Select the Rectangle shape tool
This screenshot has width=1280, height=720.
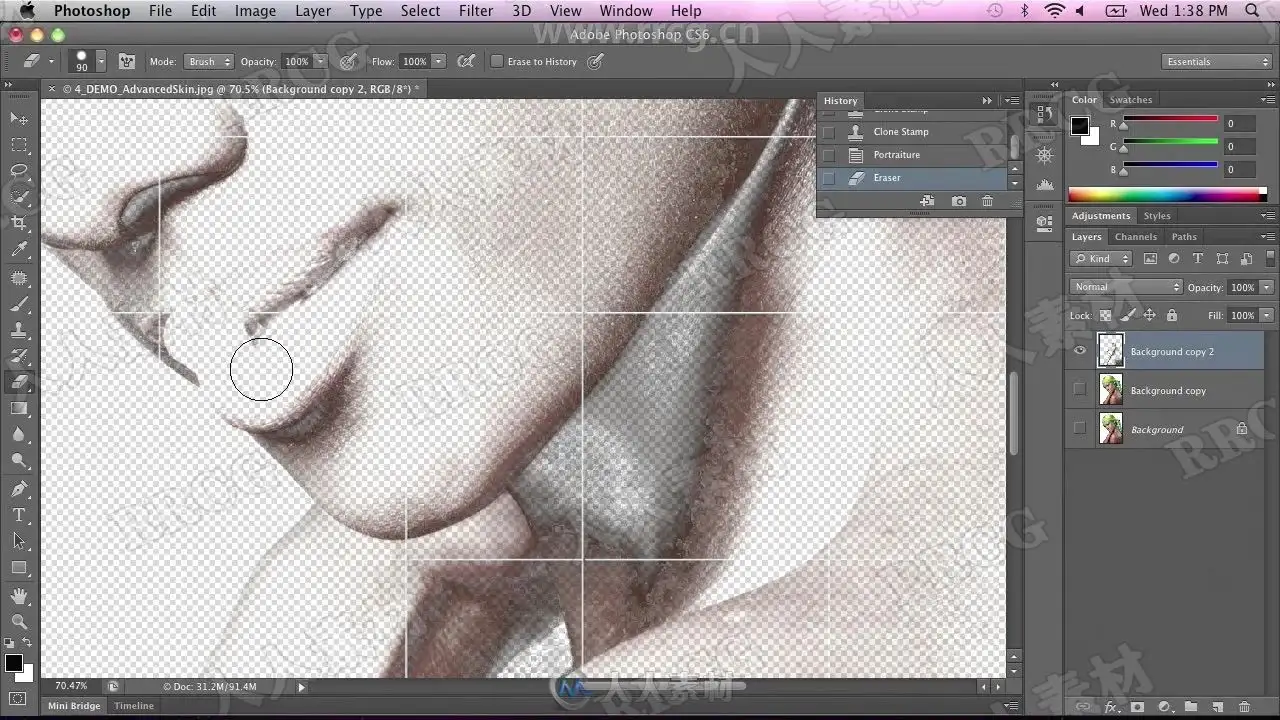[x=19, y=567]
